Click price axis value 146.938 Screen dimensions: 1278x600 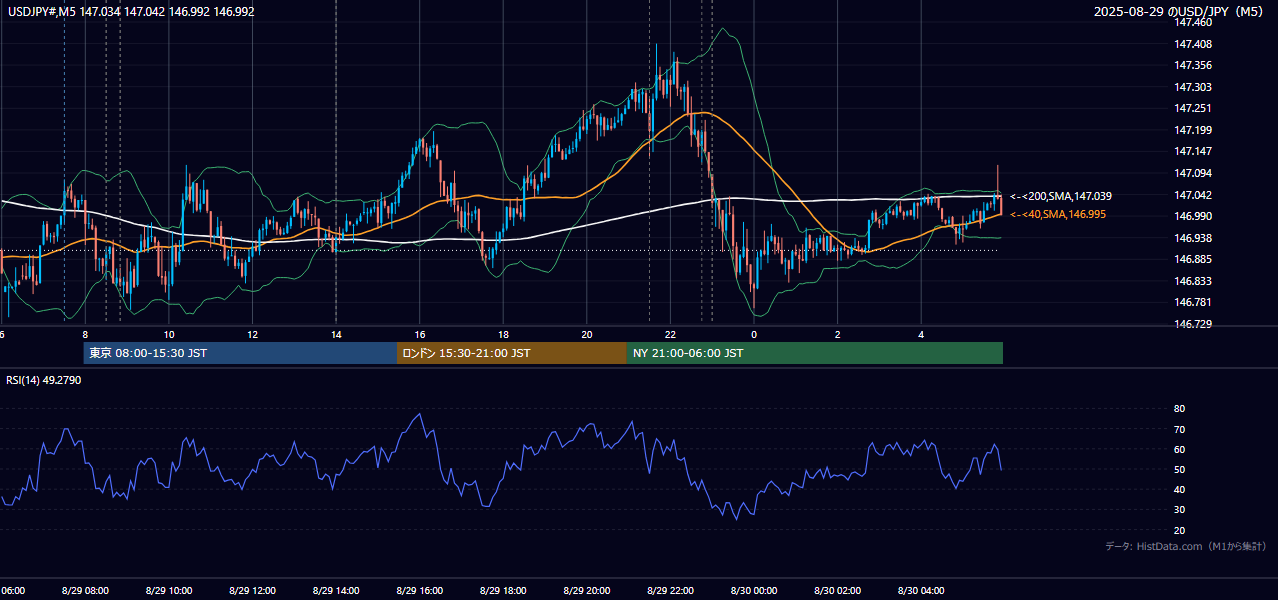[x=1194, y=238]
